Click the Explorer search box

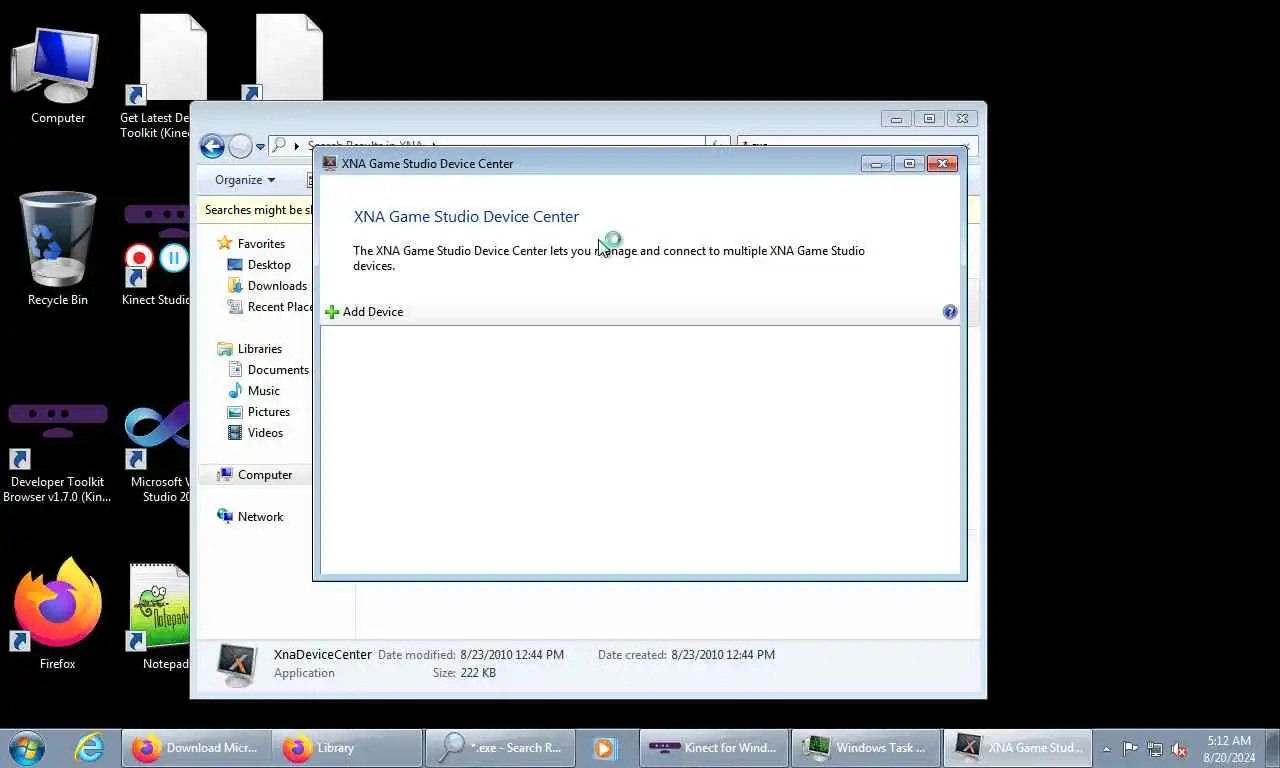click(x=857, y=146)
